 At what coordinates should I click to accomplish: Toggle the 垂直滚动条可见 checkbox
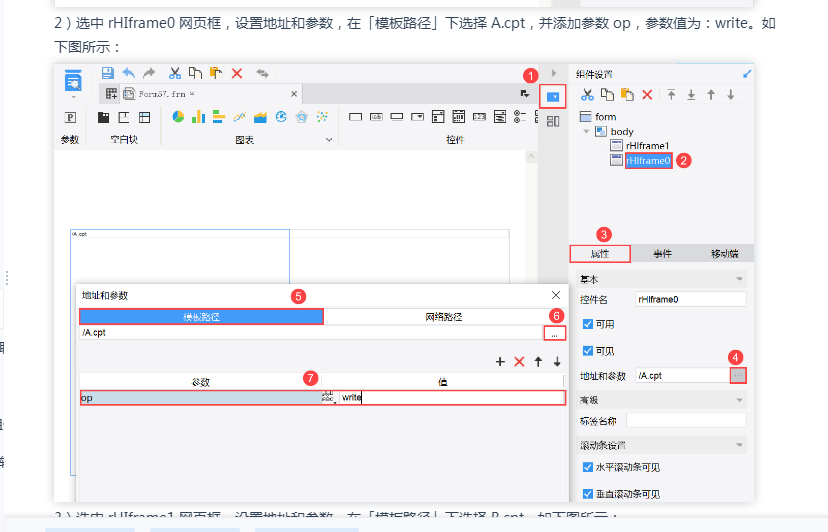588,493
